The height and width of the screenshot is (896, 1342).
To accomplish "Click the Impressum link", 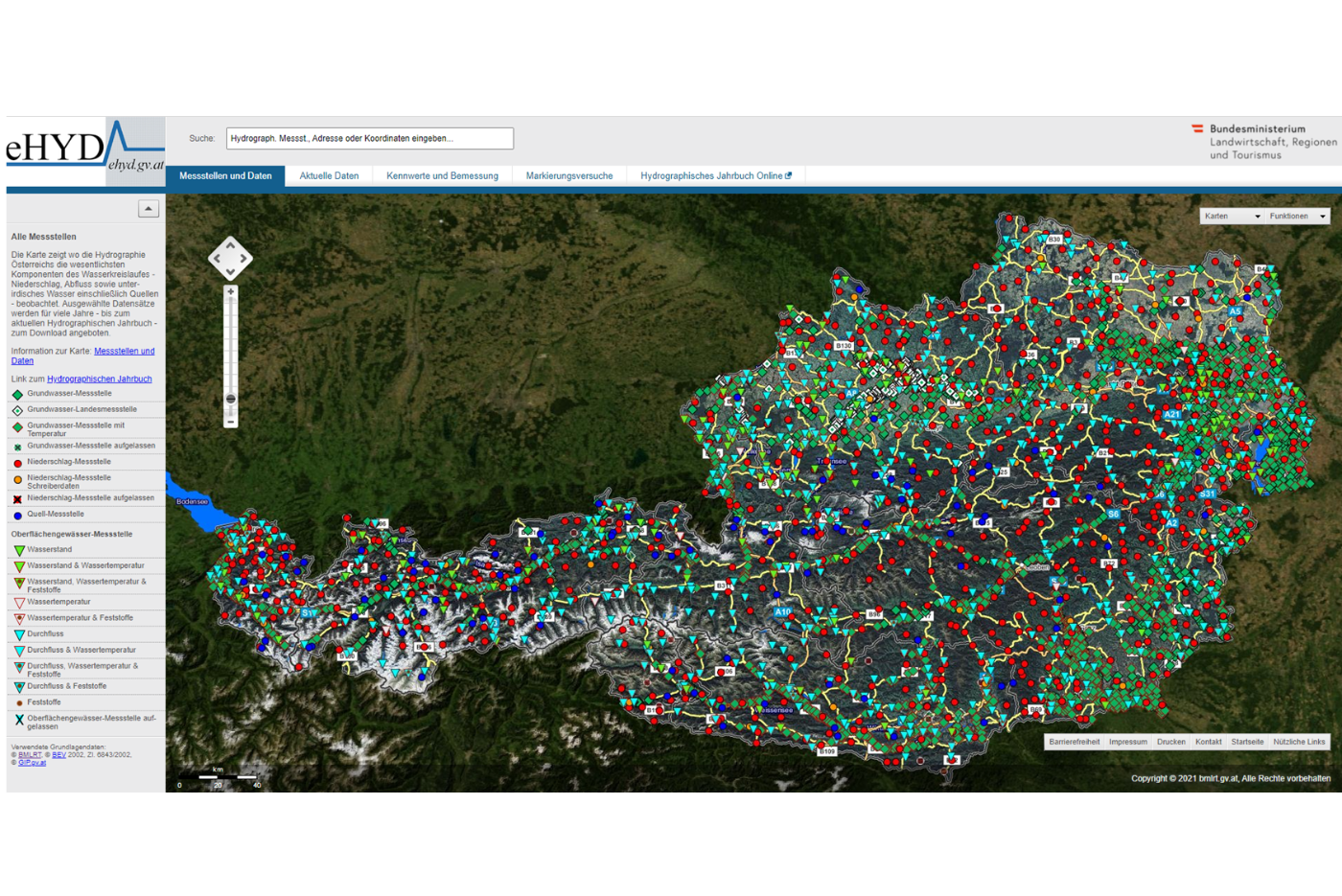I will pyautogui.click(x=1128, y=741).
